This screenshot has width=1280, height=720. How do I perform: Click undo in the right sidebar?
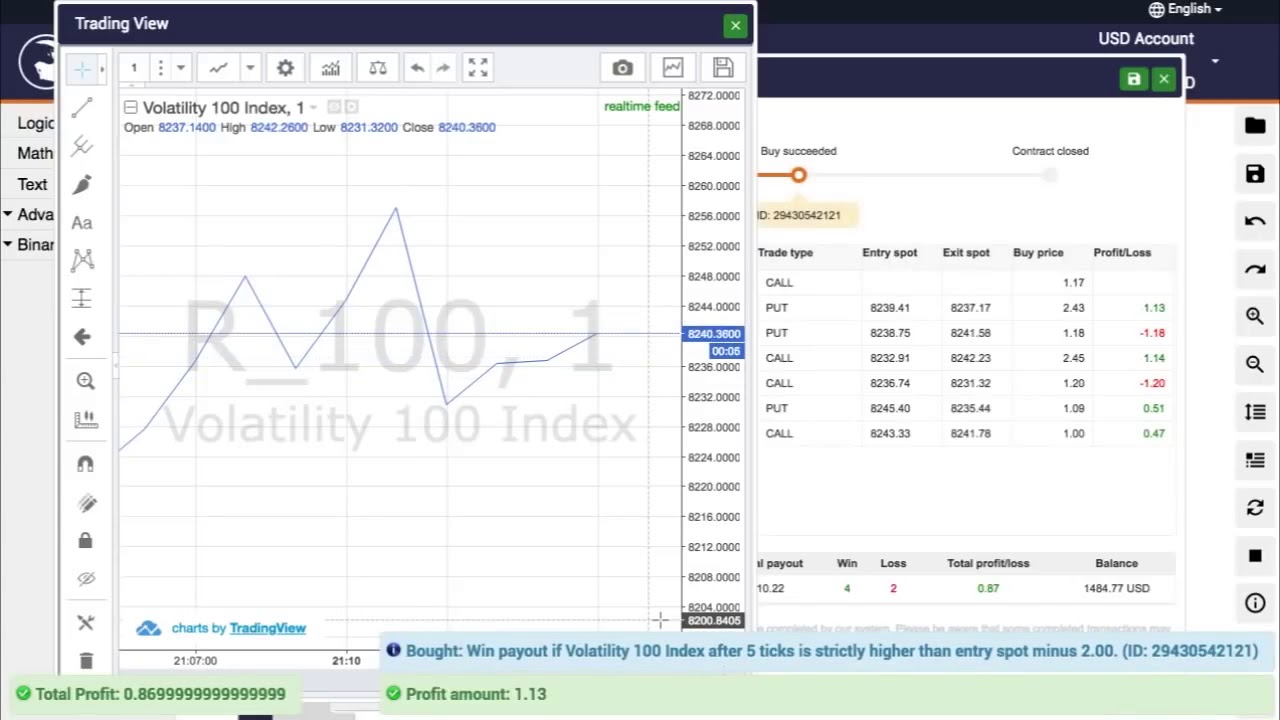[1255, 221]
